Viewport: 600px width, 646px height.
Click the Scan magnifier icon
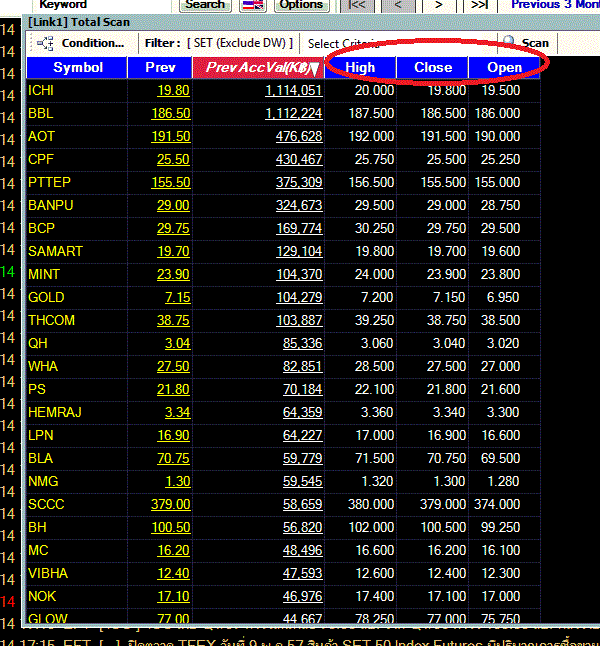(x=509, y=41)
